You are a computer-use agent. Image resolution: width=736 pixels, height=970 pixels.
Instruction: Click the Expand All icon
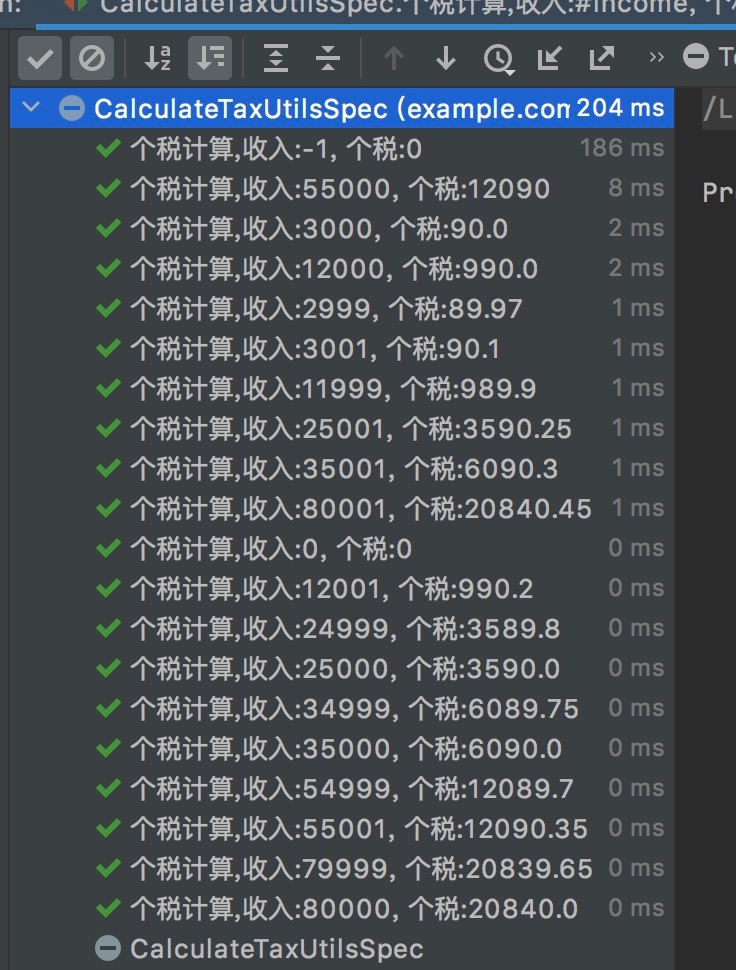coord(275,59)
